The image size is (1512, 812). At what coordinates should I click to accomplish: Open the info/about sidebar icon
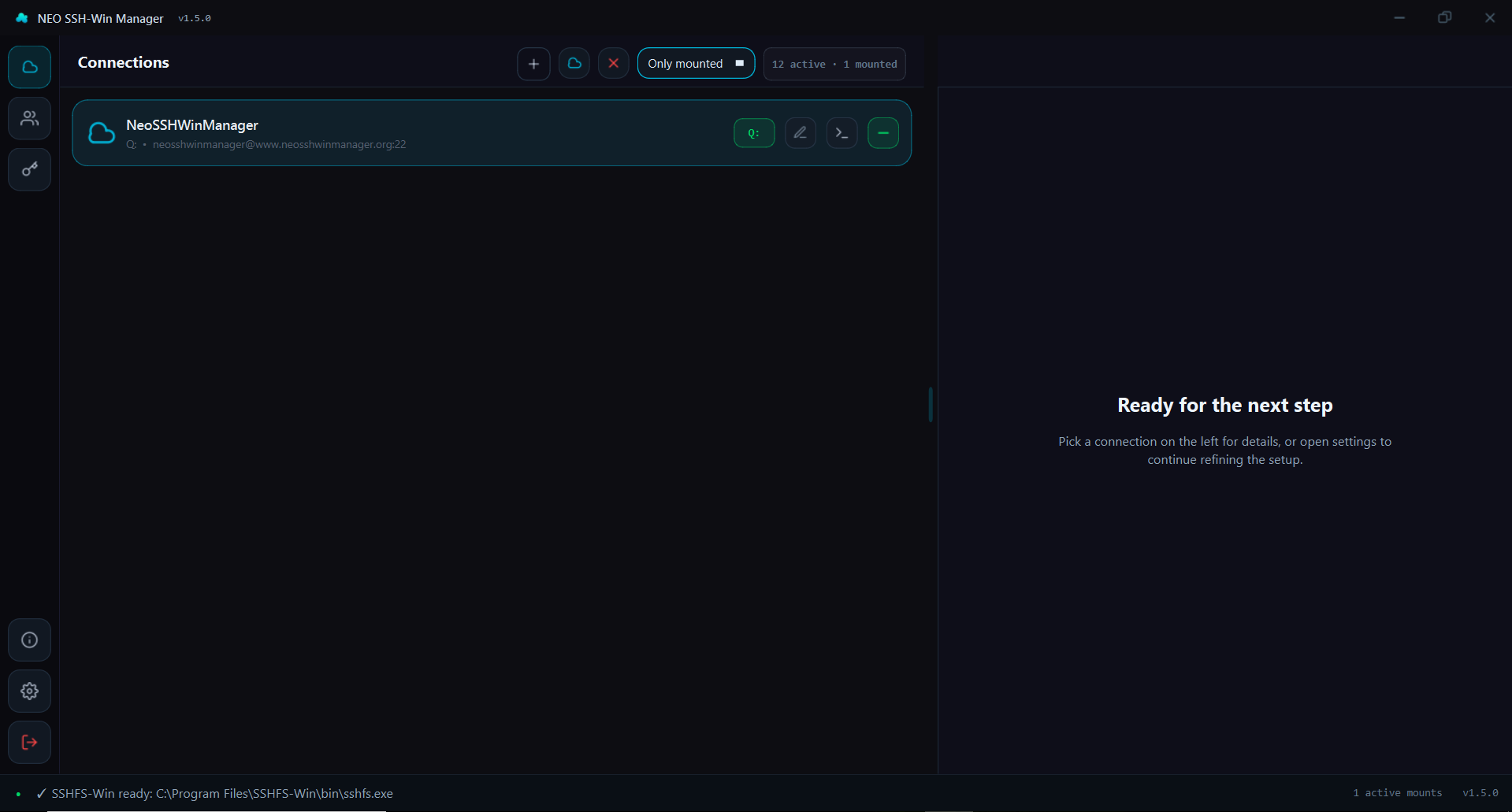coord(30,640)
